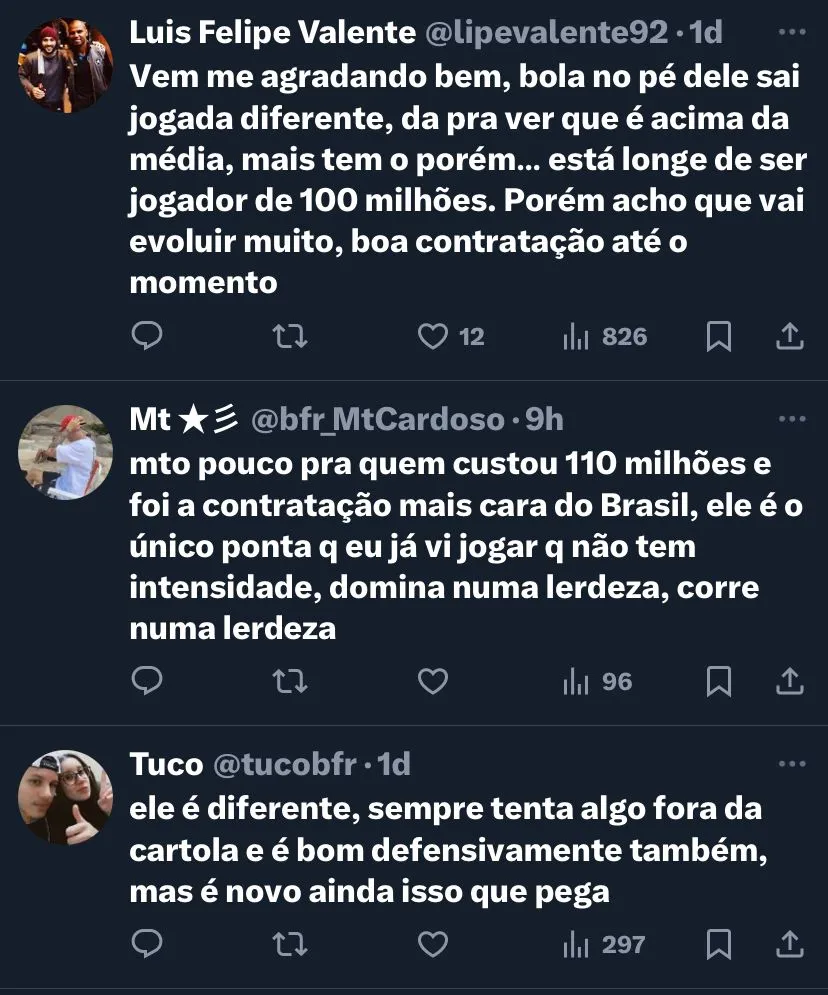Bookmark the tweet from Mt

coord(719,681)
